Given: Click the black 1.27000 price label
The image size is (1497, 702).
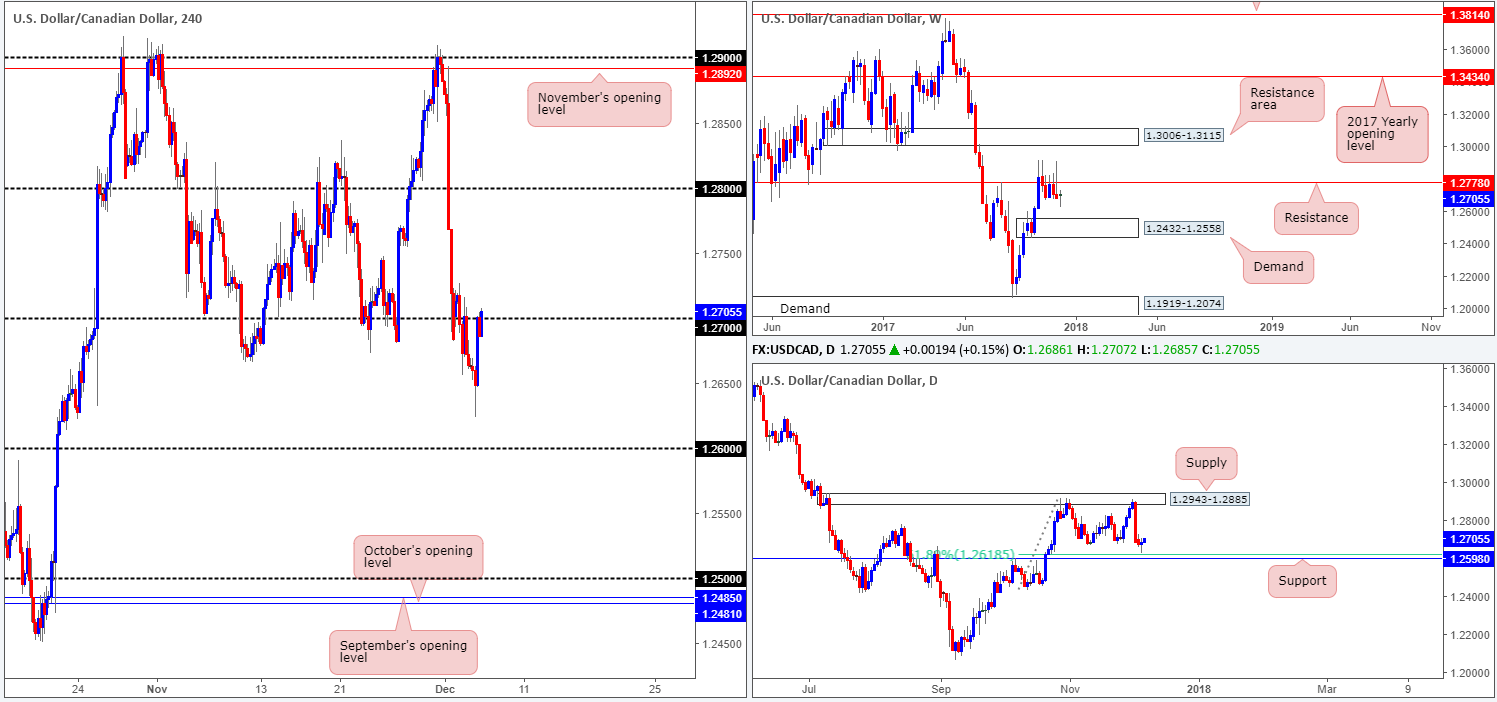Looking at the screenshot, I should click(x=722, y=327).
